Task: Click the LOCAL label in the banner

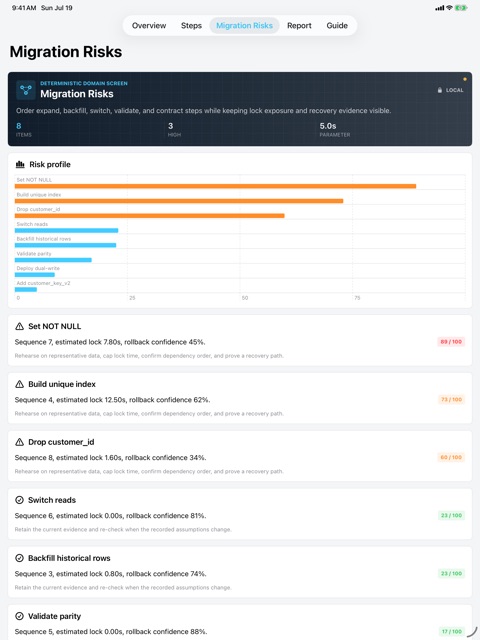Action: (x=454, y=90)
